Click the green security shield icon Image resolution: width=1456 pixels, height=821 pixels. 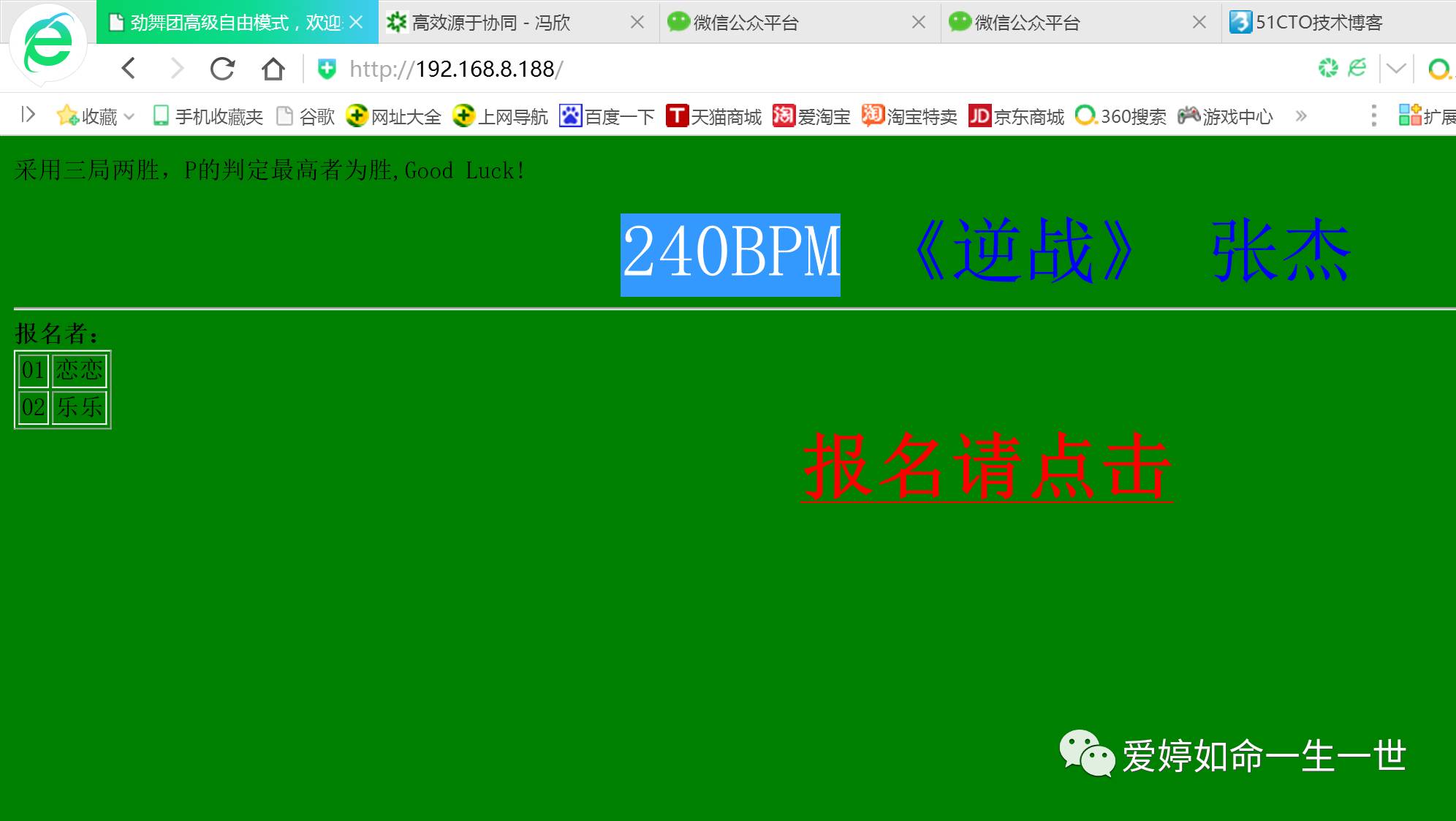(x=327, y=69)
